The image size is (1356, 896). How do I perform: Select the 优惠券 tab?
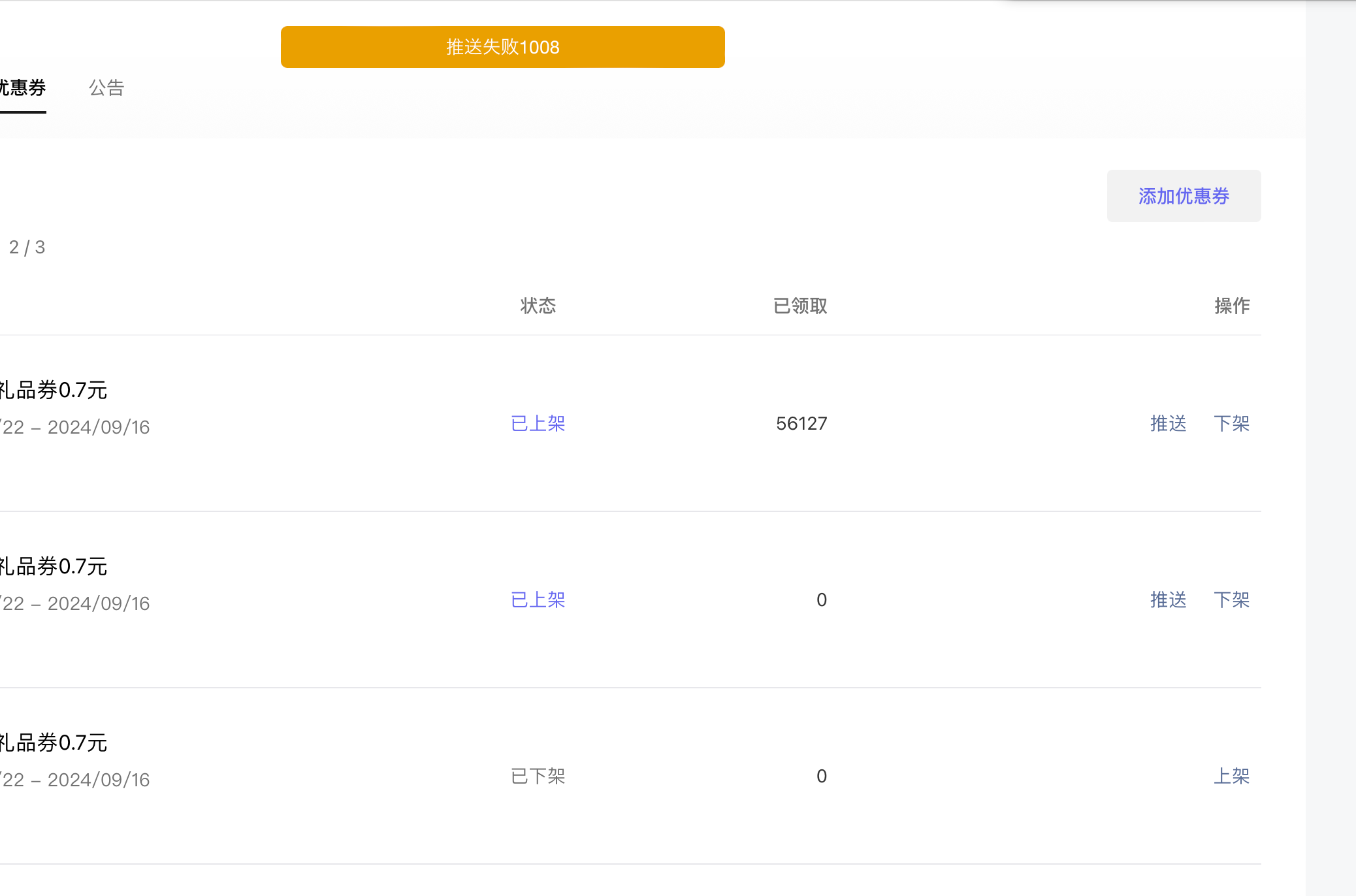tap(22, 88)
